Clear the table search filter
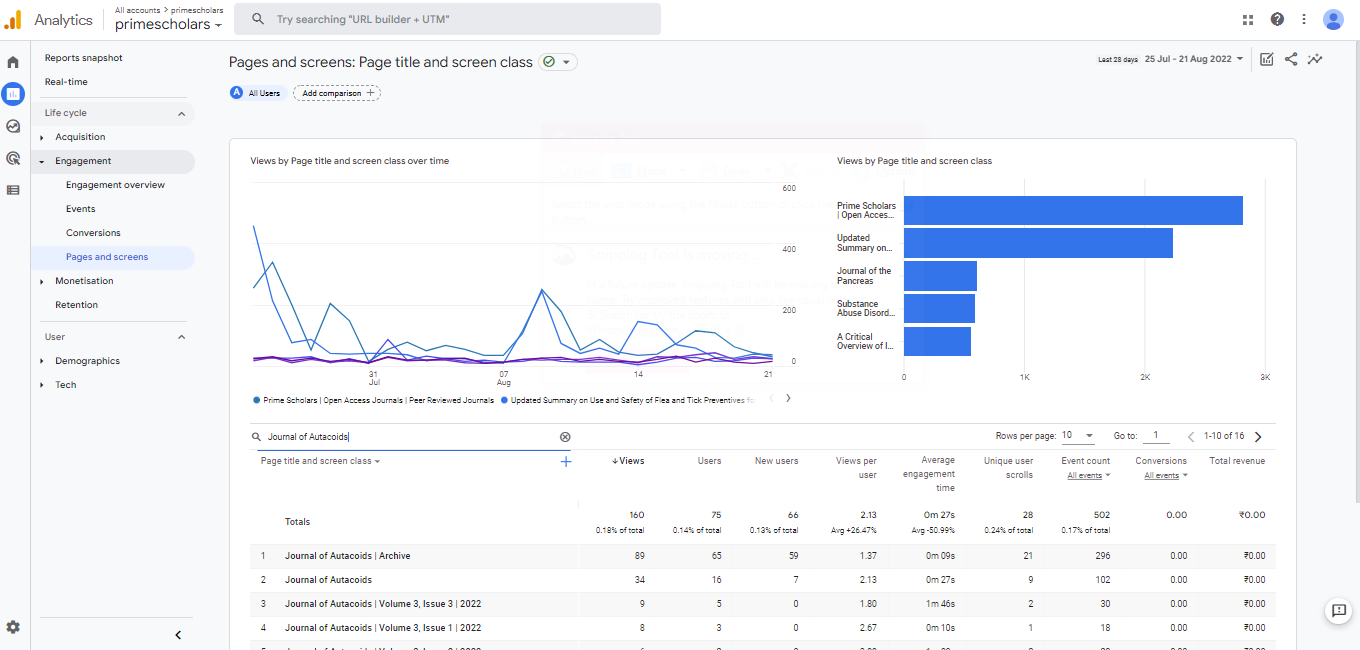 [x=565, y=437]
